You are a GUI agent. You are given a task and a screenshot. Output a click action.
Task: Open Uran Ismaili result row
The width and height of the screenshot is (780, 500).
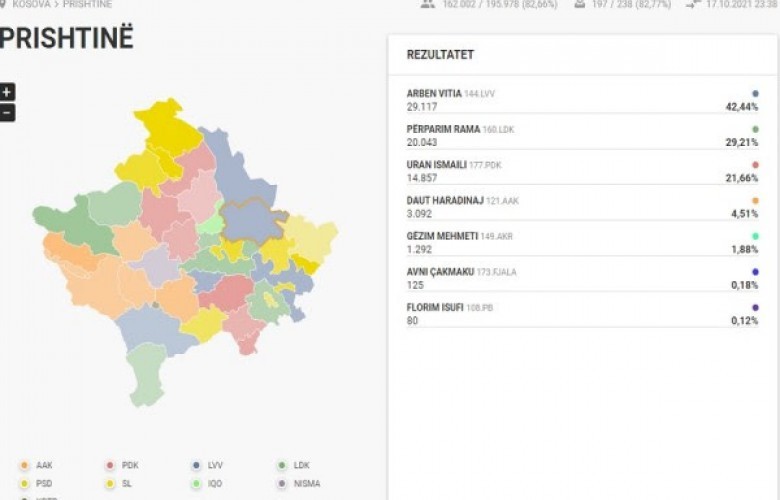point(582,171)
